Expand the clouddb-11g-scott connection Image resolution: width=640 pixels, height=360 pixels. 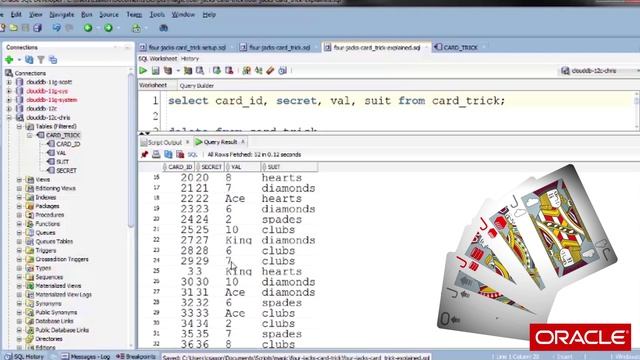(9, 82)
